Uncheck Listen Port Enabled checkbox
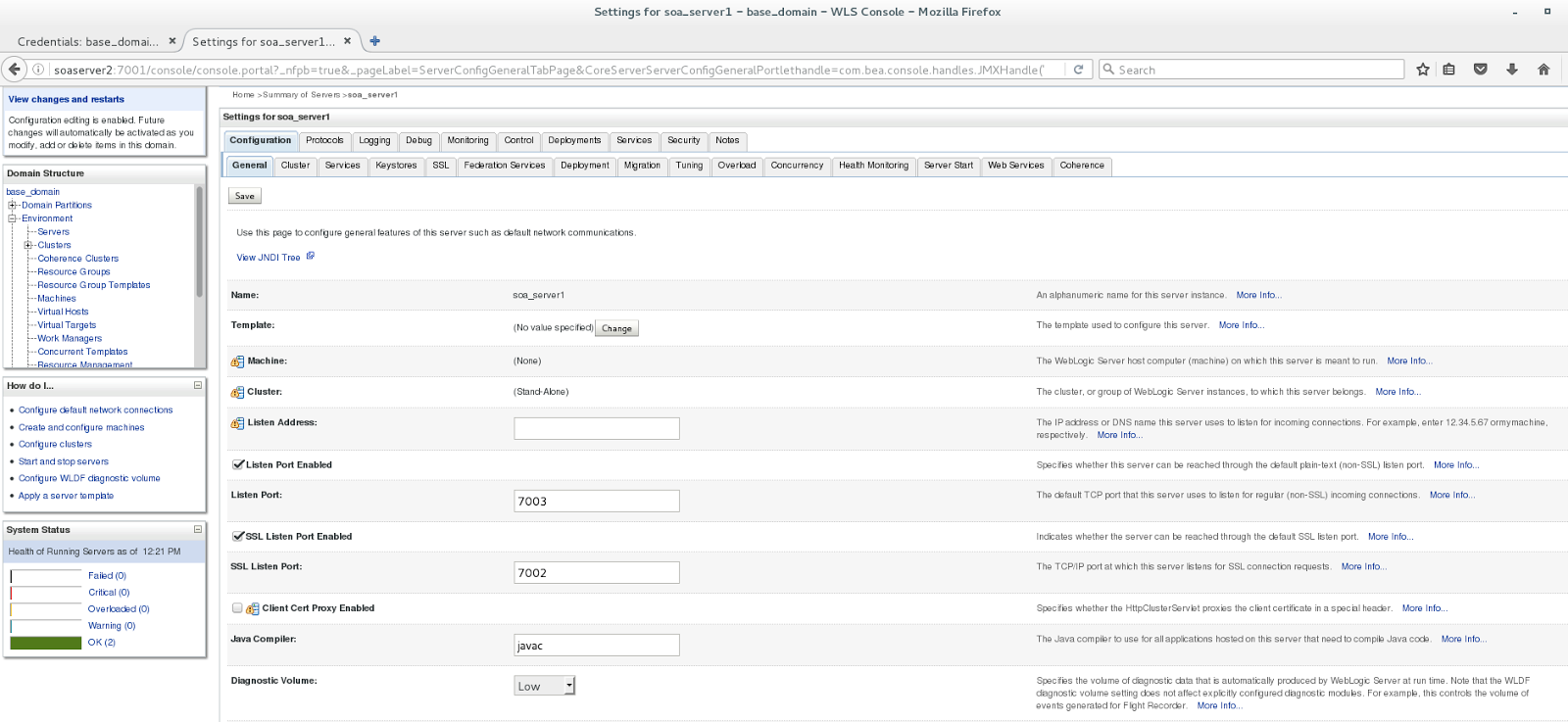The width and height of the screenshot is (1568, 722). tap(238, 464)
